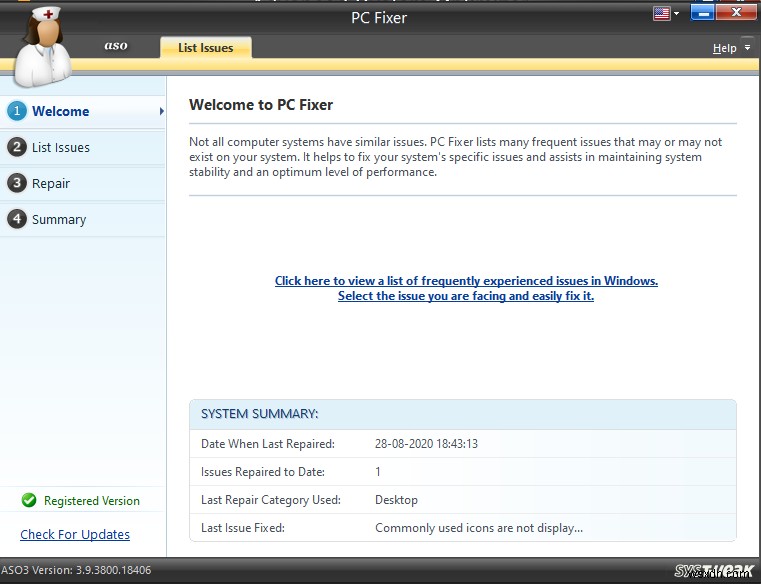
Task: Close the PC Fixer window
Action: click(x=736, y=13)
